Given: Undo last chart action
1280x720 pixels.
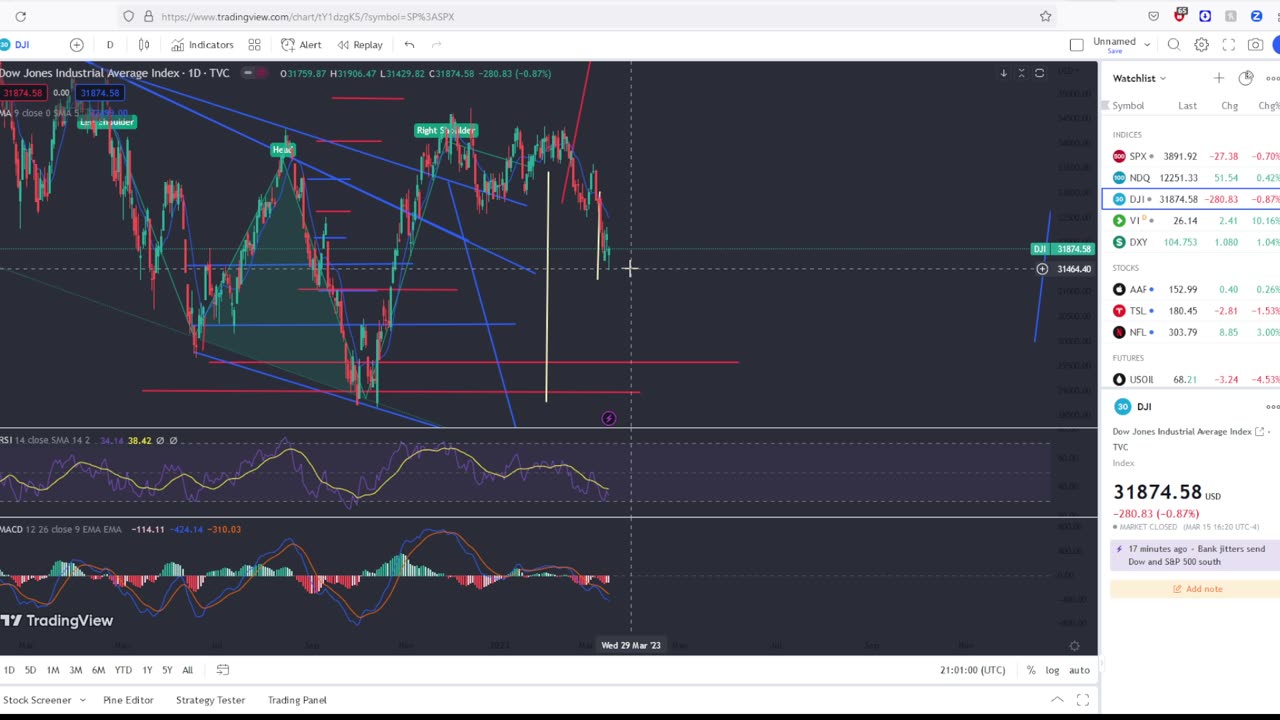Looking at the screenshot, I should pyautogui.click(x=409, y=45).
